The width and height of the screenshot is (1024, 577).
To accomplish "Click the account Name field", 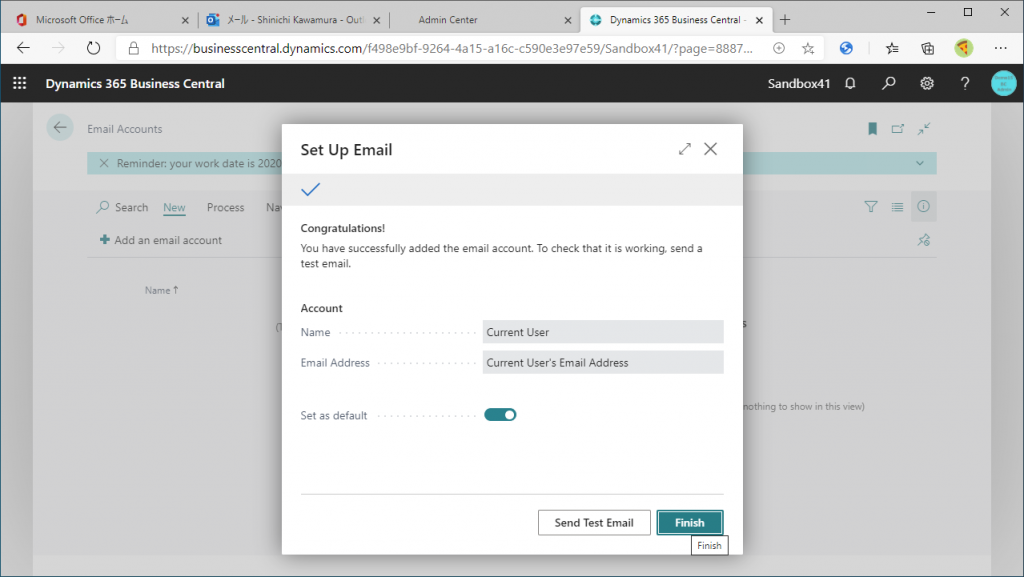I will click(603, 332).
